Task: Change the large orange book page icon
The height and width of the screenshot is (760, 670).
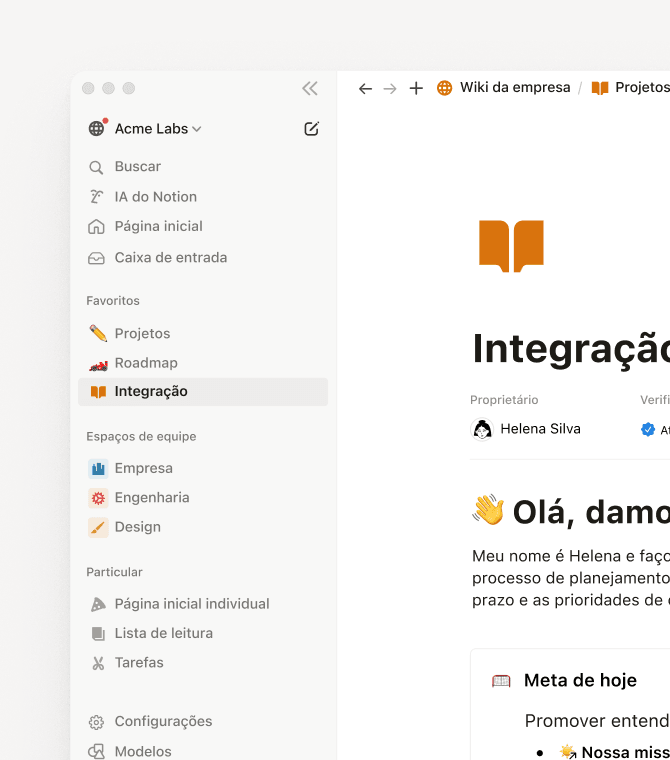Action: (x=511, y=246)
